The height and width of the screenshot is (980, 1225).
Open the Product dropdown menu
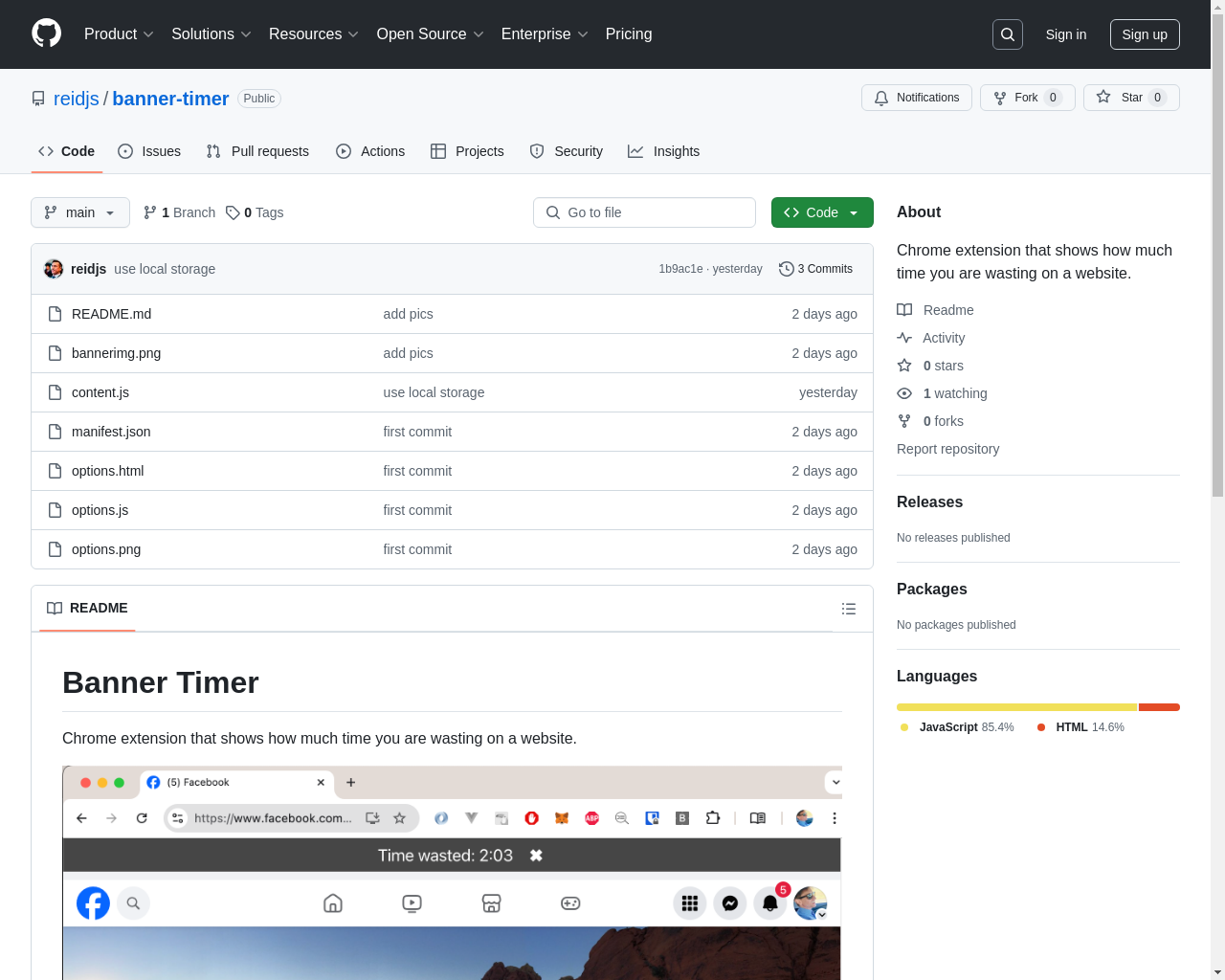click(x=119, y=34)
